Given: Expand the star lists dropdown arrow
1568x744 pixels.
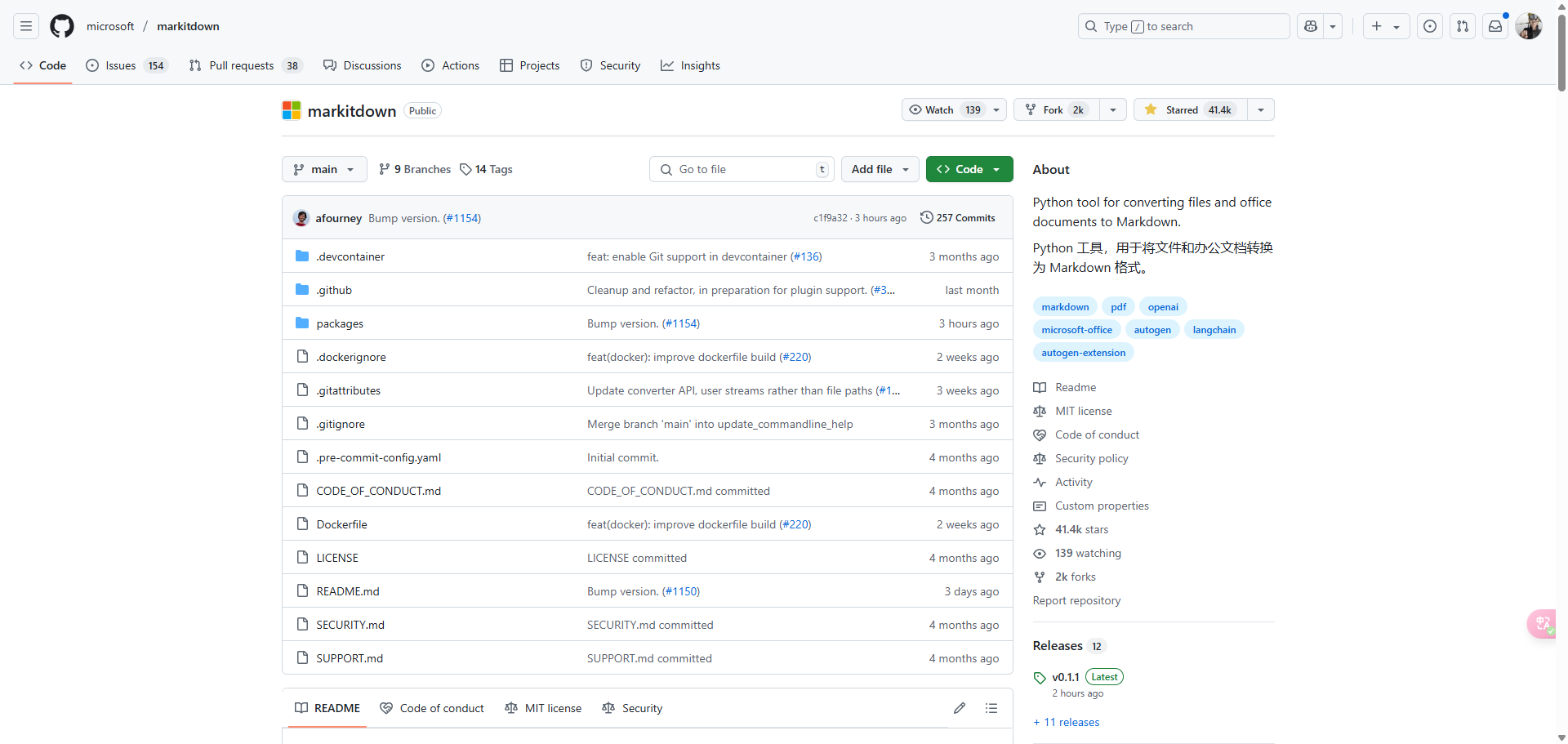Looking at the screenshot, I should pos(1261,109).
